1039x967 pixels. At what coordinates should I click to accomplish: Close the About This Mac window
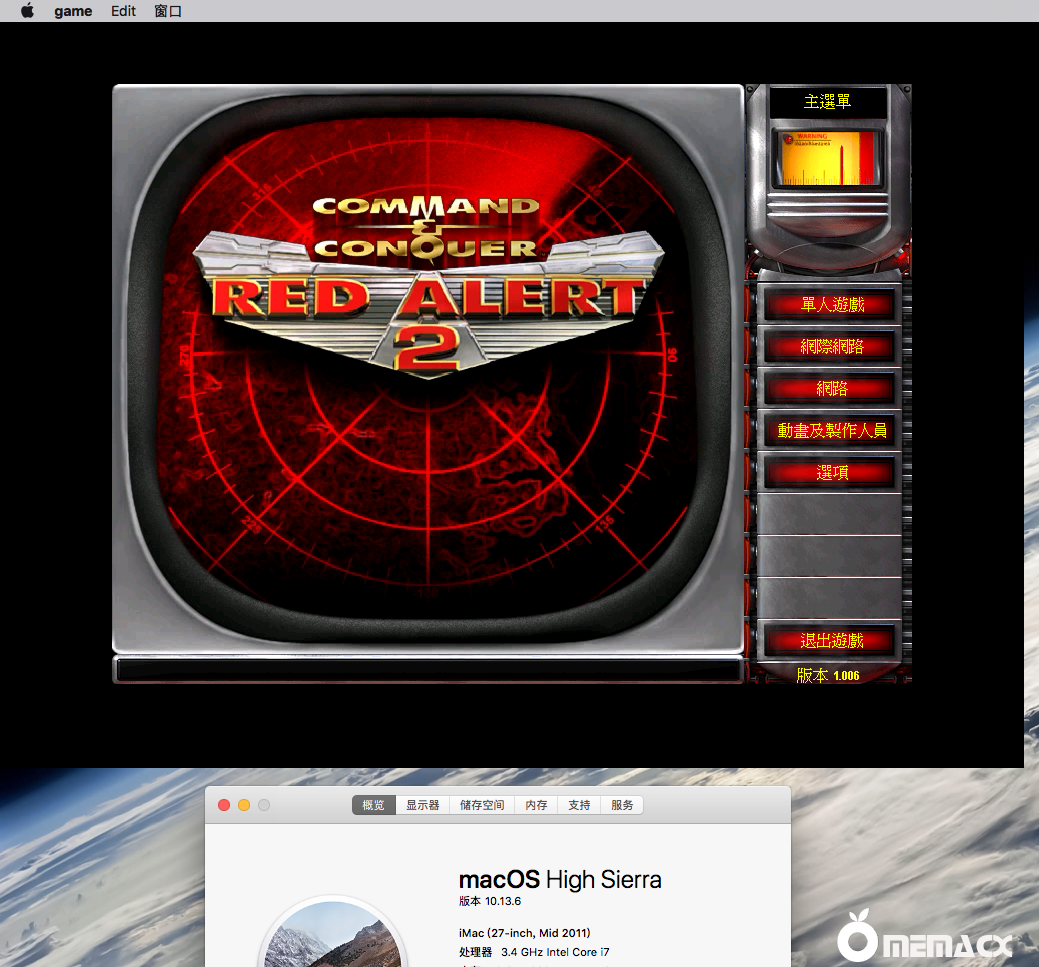(x=224, y=805)
